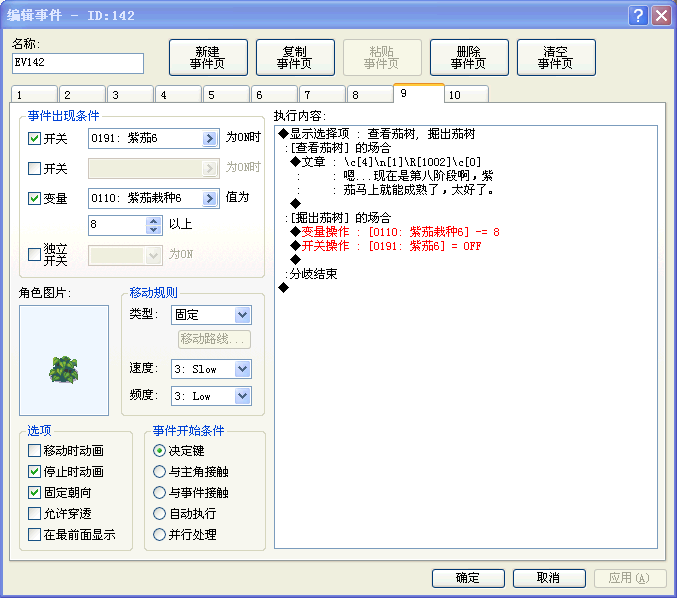Screen dimensions: 677x598
Task: Click 清空事件页 button
Action: coord(556,57)
